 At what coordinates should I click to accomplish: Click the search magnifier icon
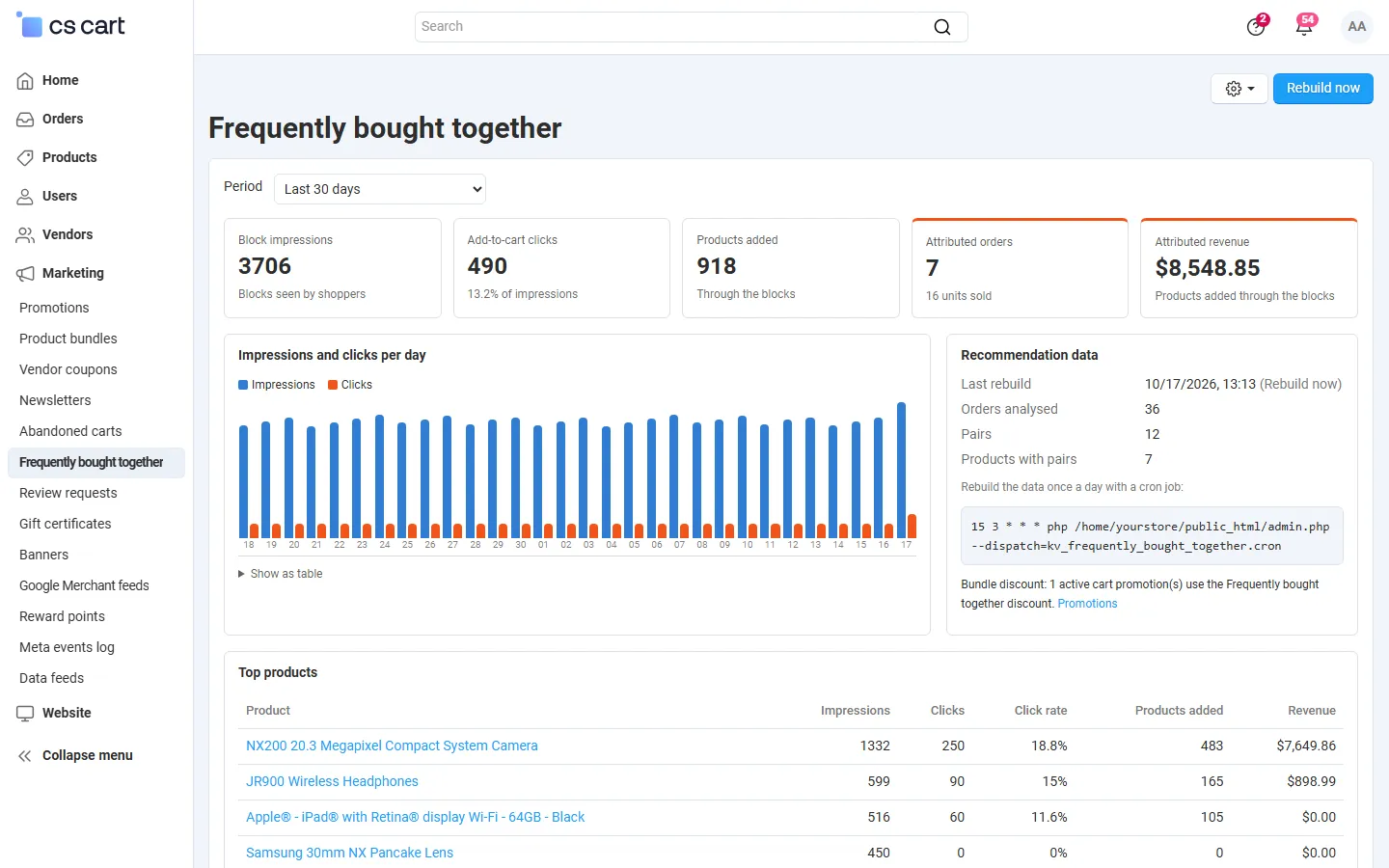[942, 27]
